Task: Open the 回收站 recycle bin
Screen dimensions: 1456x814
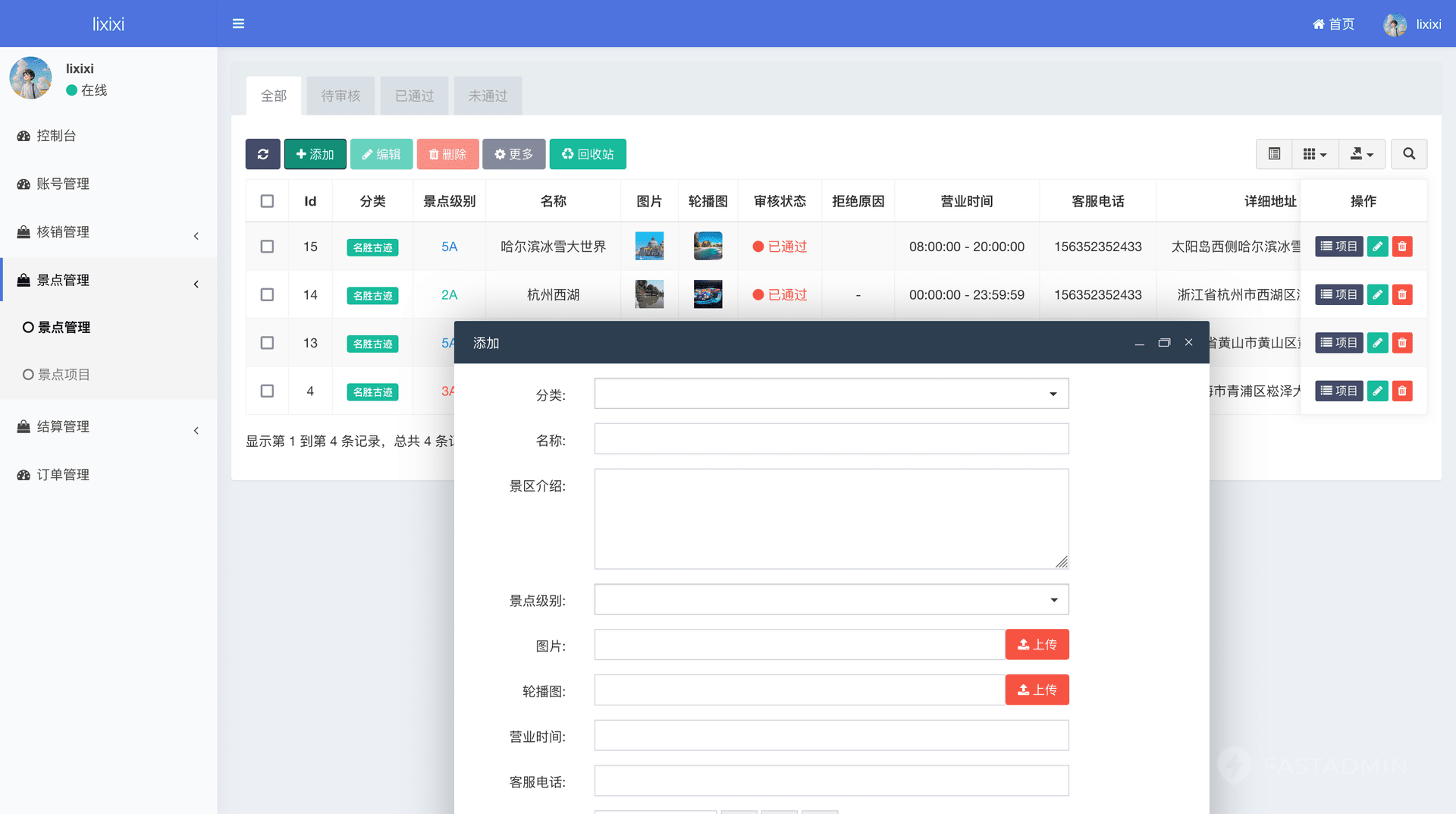Action: (x=588, y=154)
